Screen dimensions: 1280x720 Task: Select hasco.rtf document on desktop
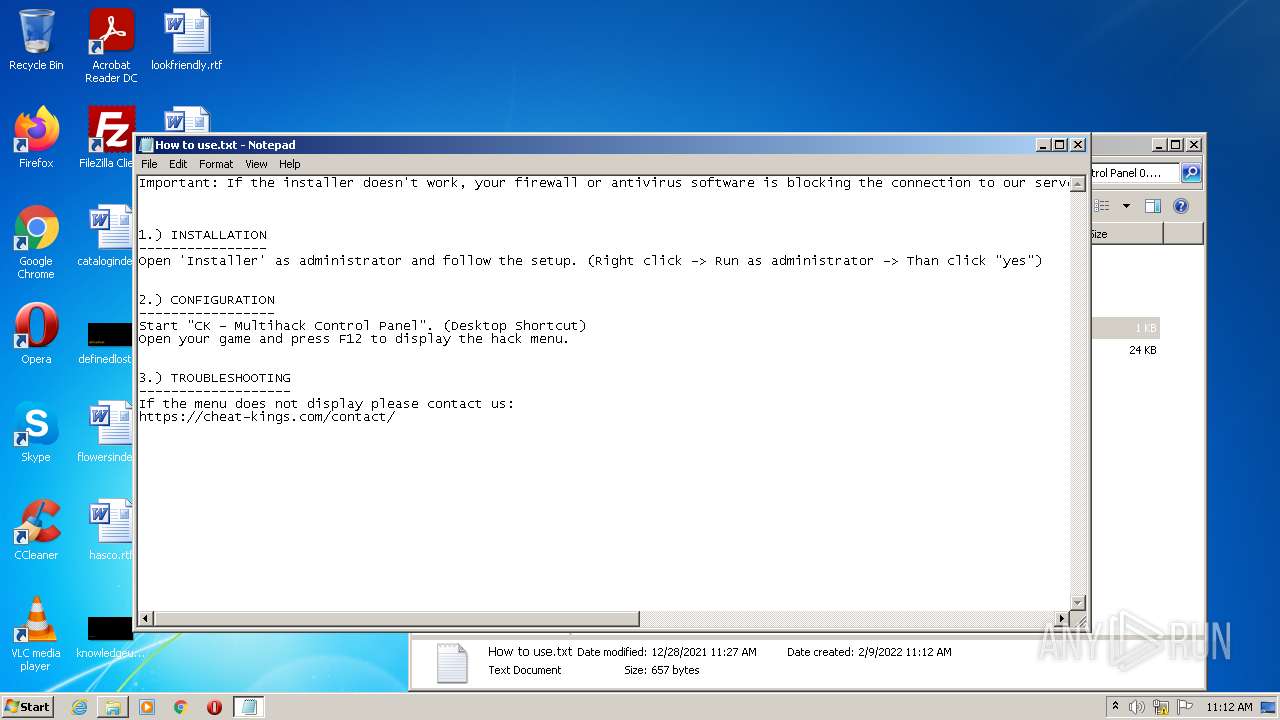point(109,529)
